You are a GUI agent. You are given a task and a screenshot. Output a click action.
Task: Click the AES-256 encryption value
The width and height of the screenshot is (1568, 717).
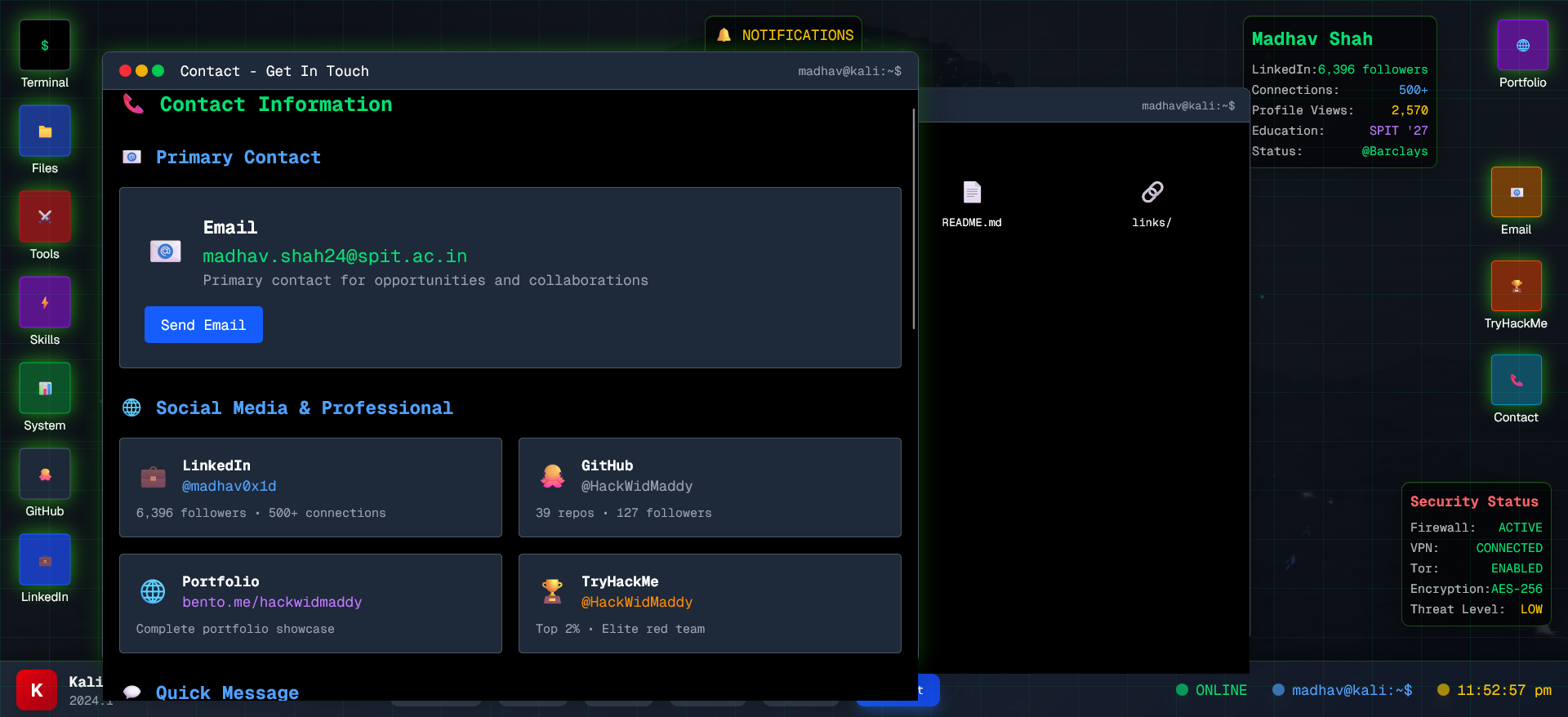tap(1517, 589)
